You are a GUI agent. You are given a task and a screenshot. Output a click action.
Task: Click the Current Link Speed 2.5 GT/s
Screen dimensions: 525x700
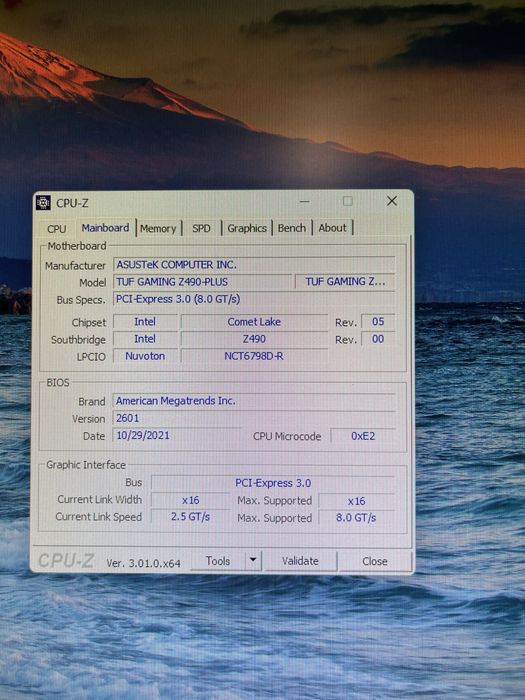tap(191, 517)
